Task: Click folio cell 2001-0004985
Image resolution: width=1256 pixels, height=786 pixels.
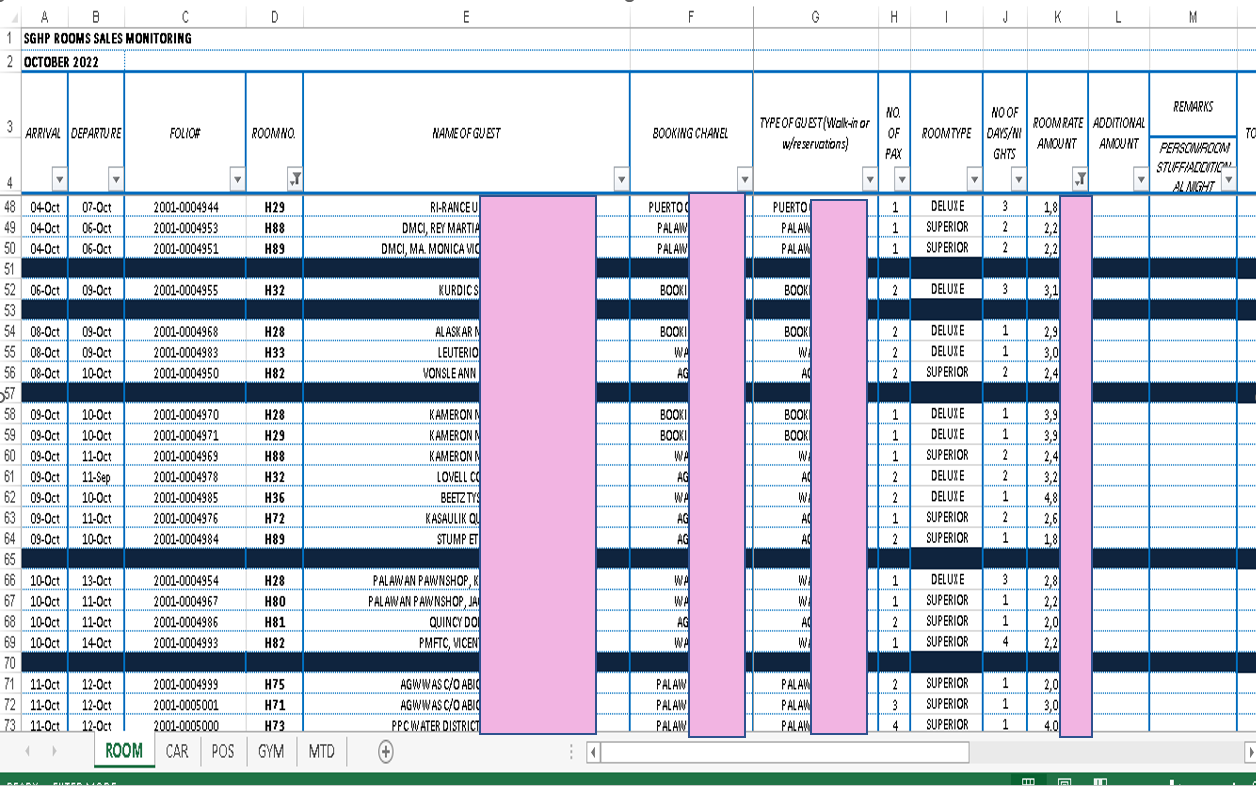Action: click(x=185, y=498)
